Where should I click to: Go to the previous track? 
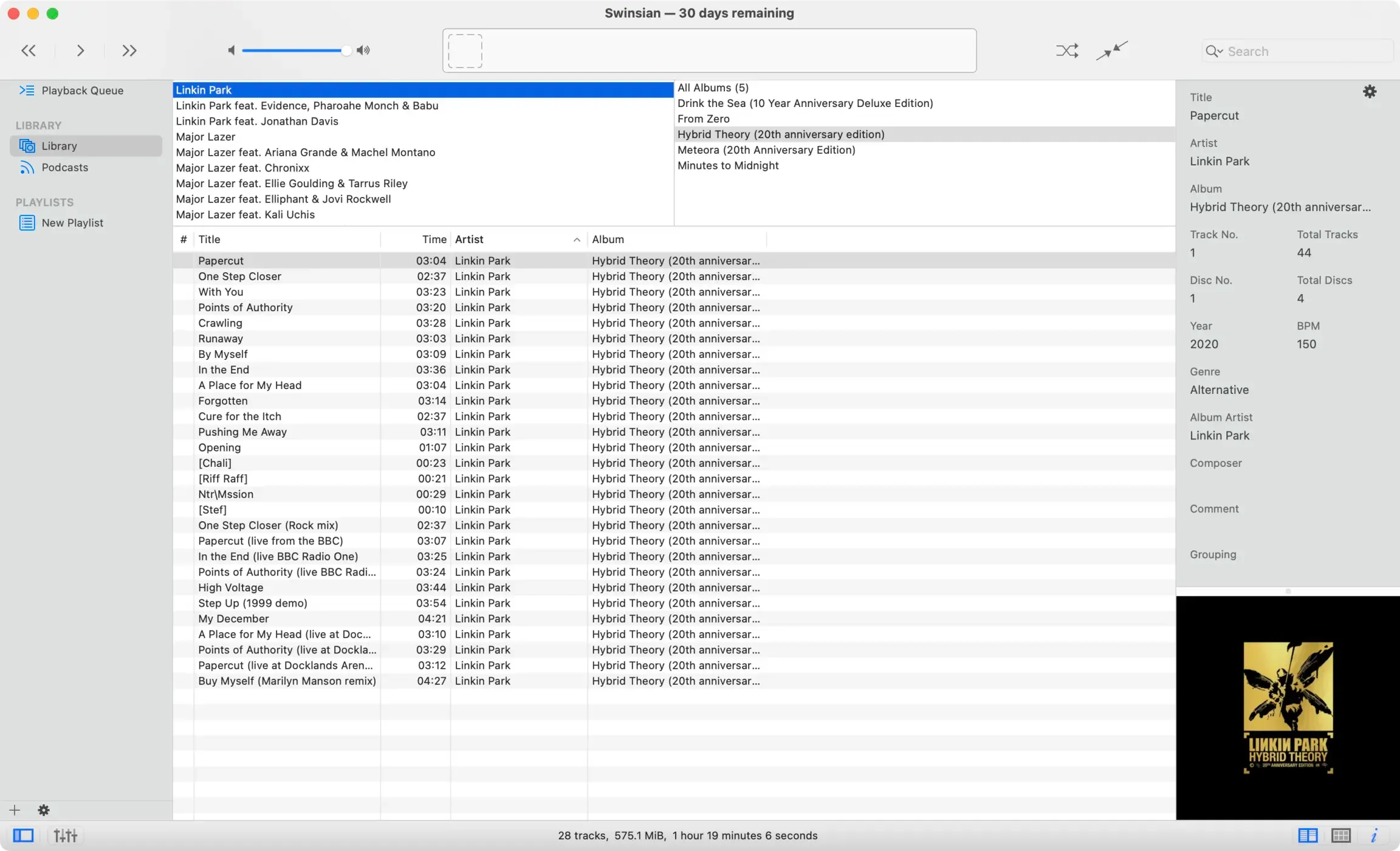pos(28,50)
